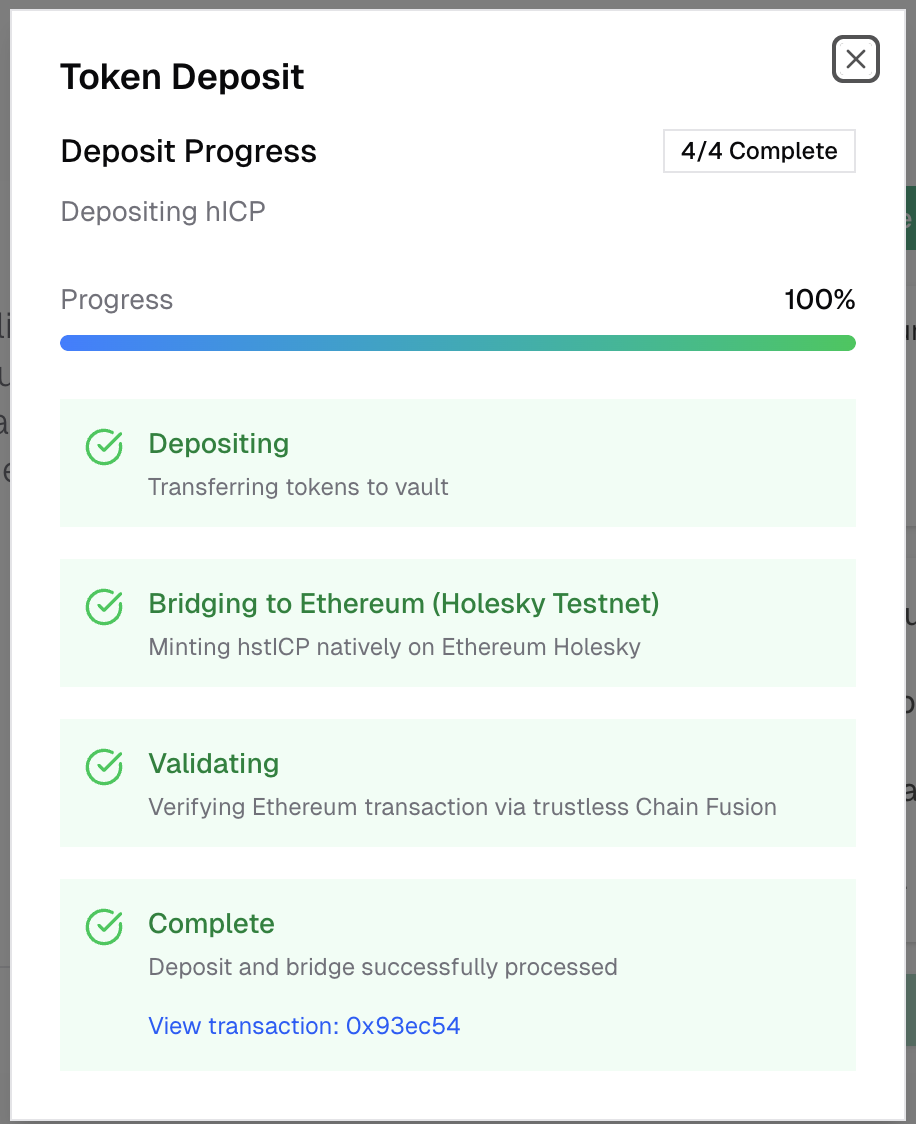916x1124 pixels.
Task: Click the 100% progress percentage
Action: 820,300
